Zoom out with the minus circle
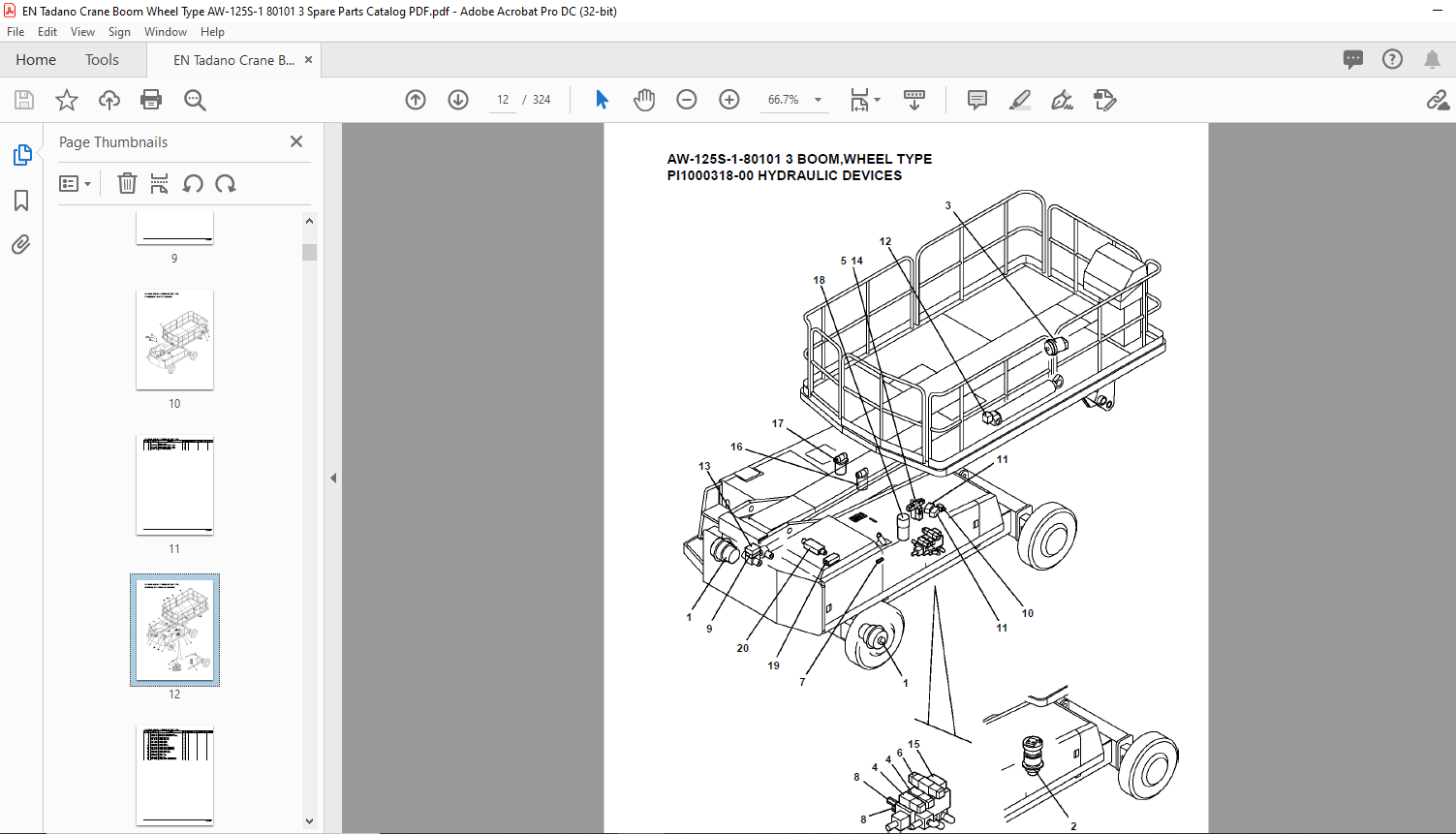Image resolution: width=1456 pixels, height=834 pixels. [x=687, y=100]
